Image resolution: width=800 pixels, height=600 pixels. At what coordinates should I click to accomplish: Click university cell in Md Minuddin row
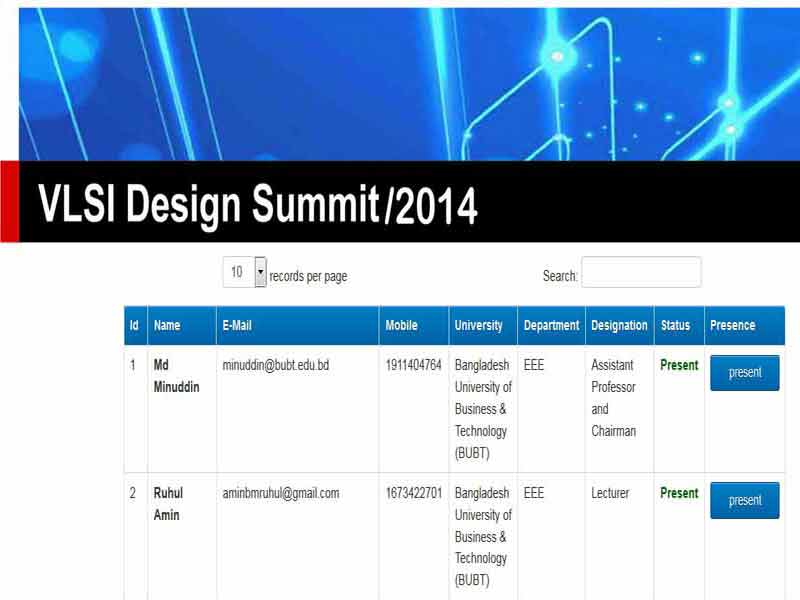tap(483, 409)
